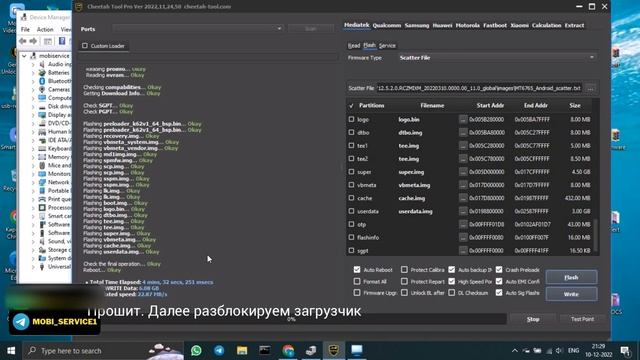Open the Read sub-tab
640x360 pixels.
click(x=354, y=45)
